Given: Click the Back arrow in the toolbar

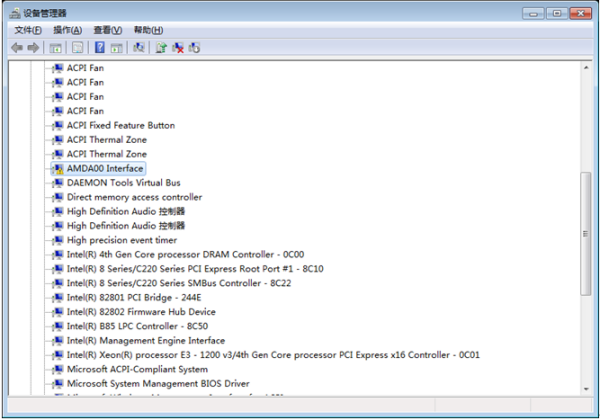Looking at the screenshot, I should point(17,47).
